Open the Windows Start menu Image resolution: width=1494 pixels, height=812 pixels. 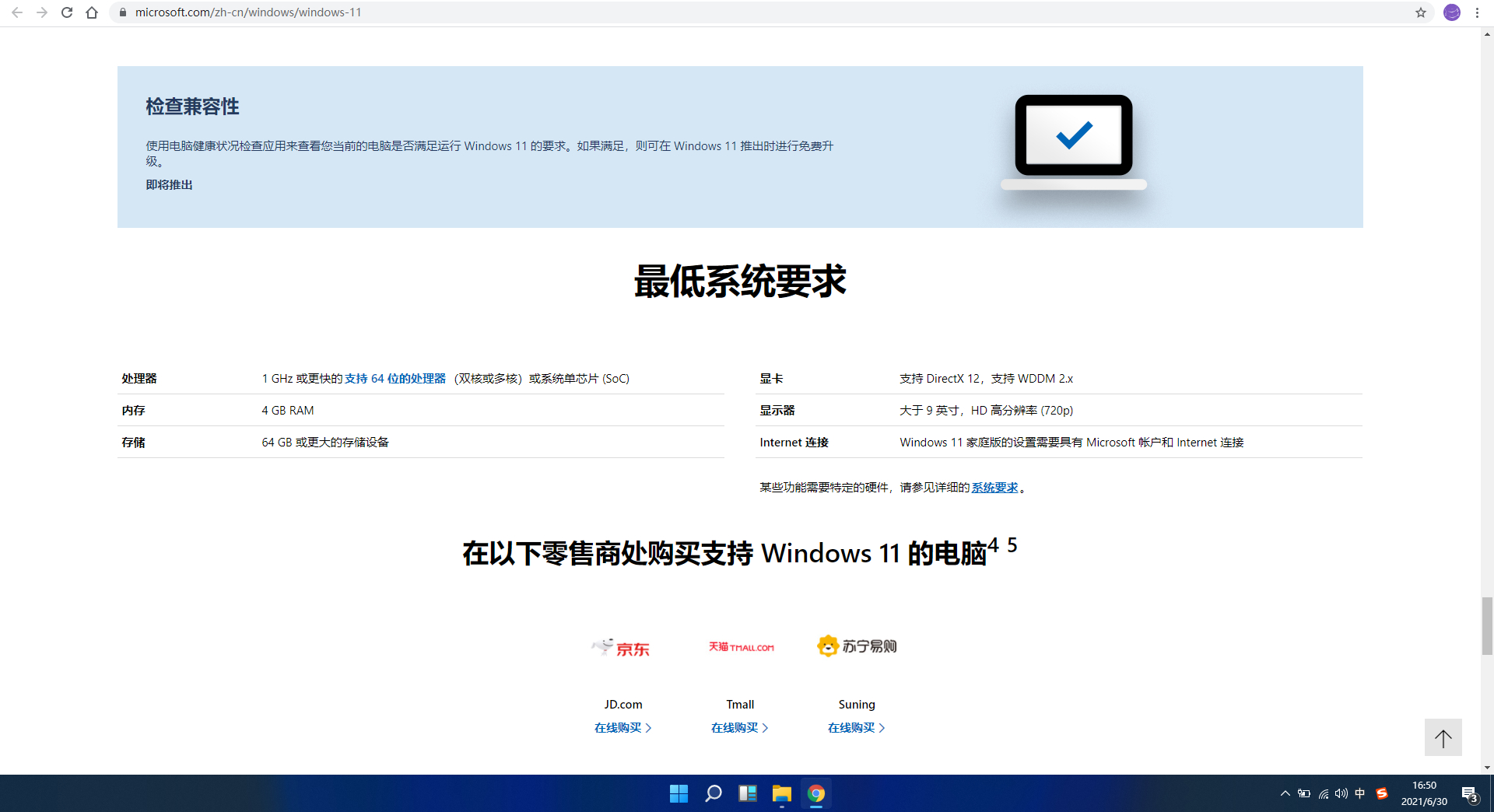tap(678, 793)
